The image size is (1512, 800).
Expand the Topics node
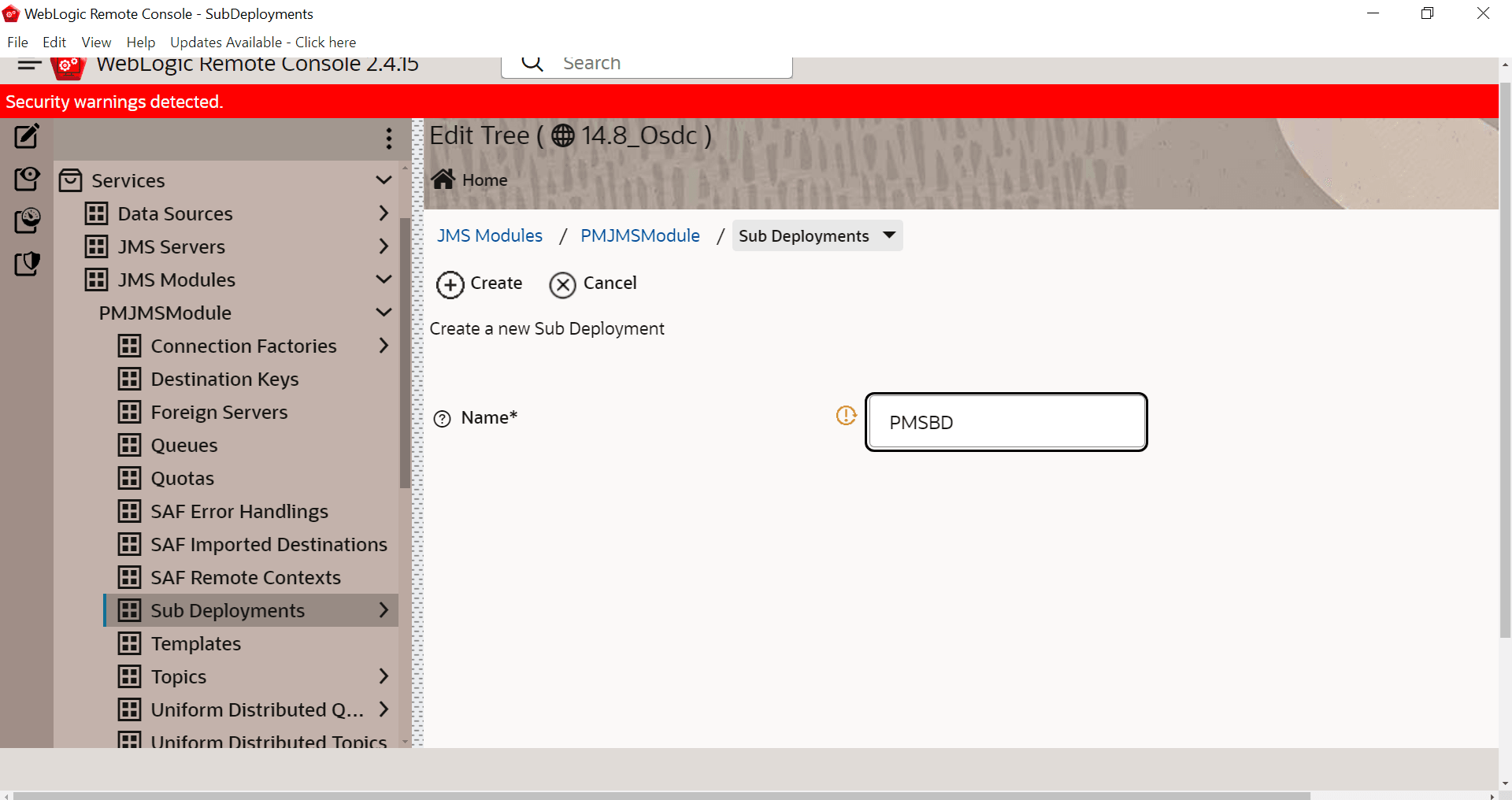tap(384, 676)
